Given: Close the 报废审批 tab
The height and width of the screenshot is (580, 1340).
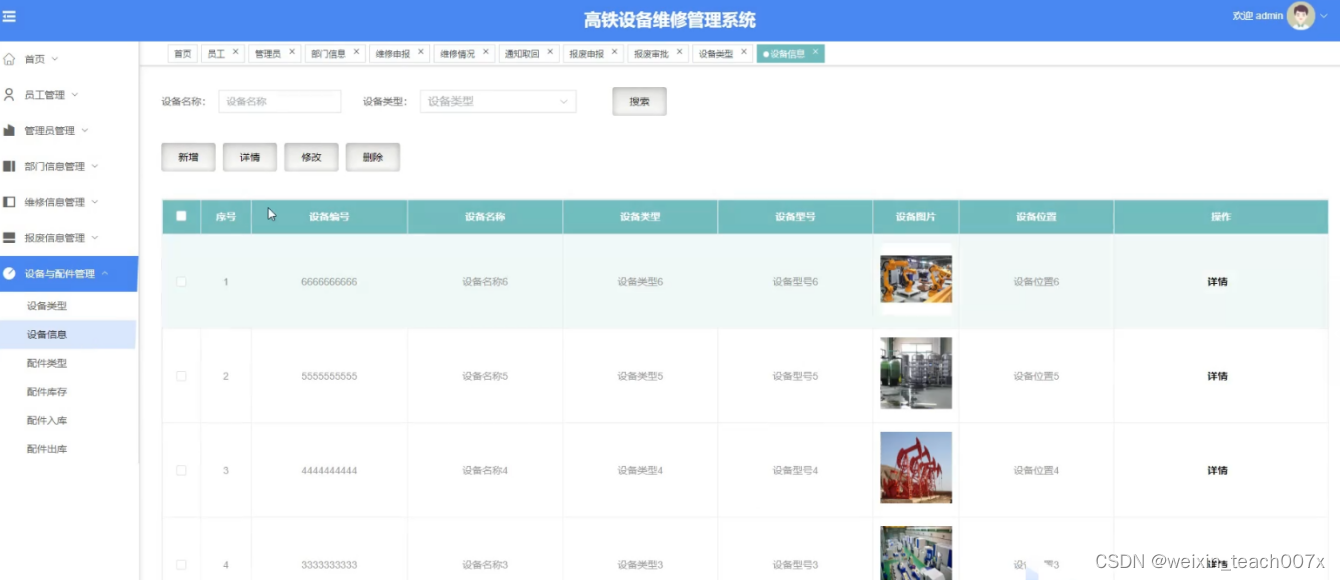Looking at the screenshot, I should click(679, 52).
